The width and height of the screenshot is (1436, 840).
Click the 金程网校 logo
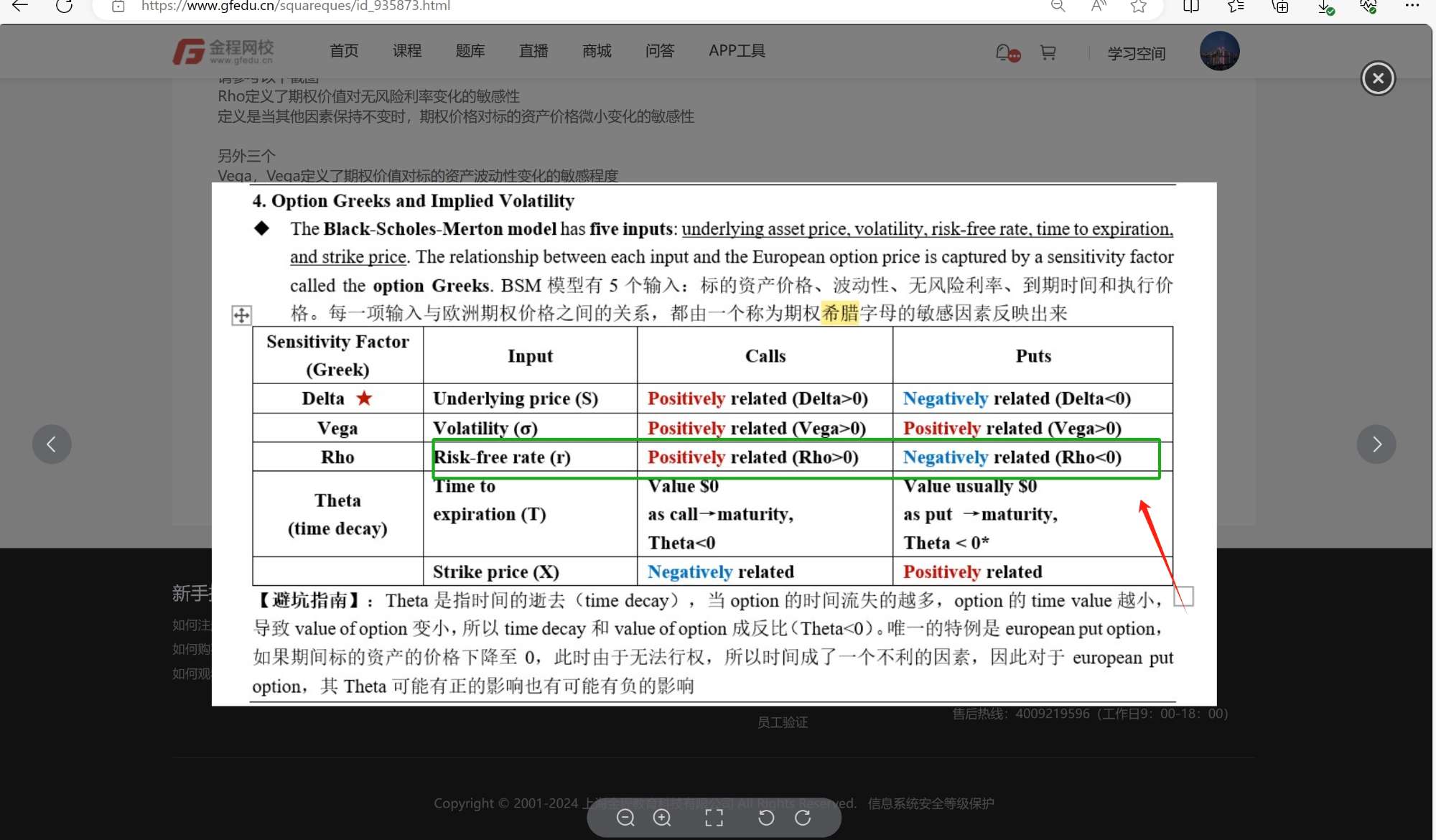223,51
